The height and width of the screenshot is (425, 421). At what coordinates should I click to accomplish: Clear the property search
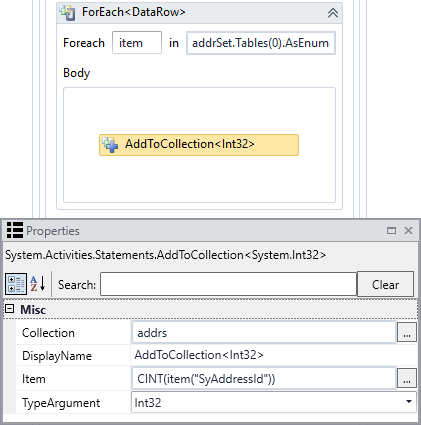pos(385,284)
